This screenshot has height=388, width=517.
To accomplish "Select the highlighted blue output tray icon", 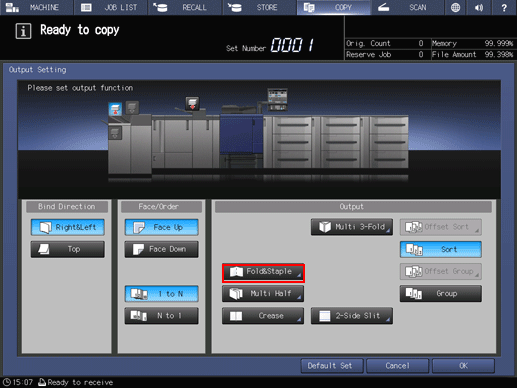I will coord(115,109).
